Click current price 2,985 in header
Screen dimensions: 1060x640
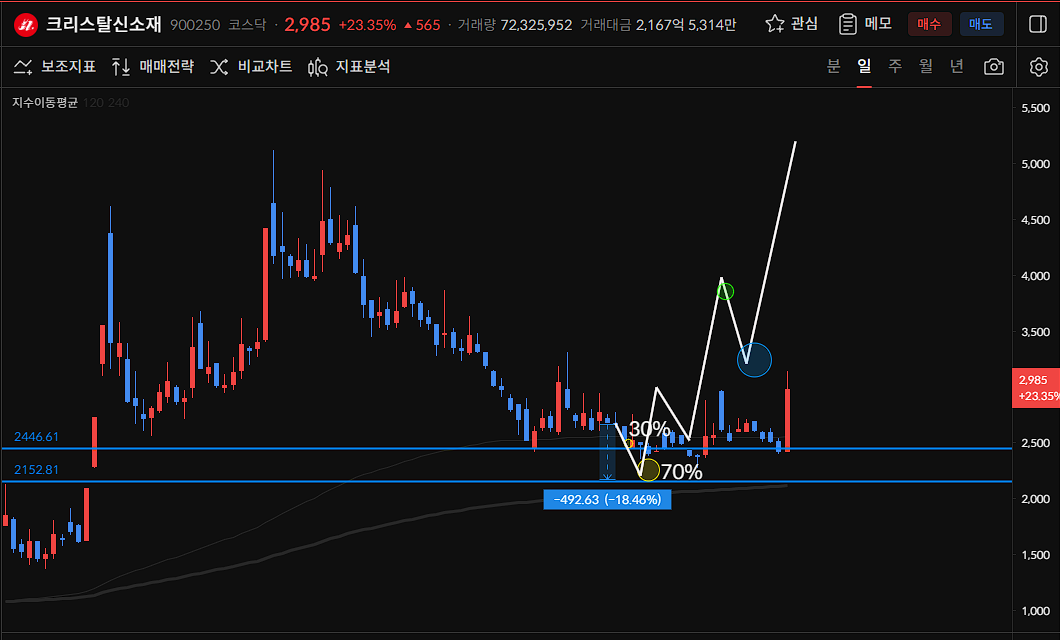307,25
